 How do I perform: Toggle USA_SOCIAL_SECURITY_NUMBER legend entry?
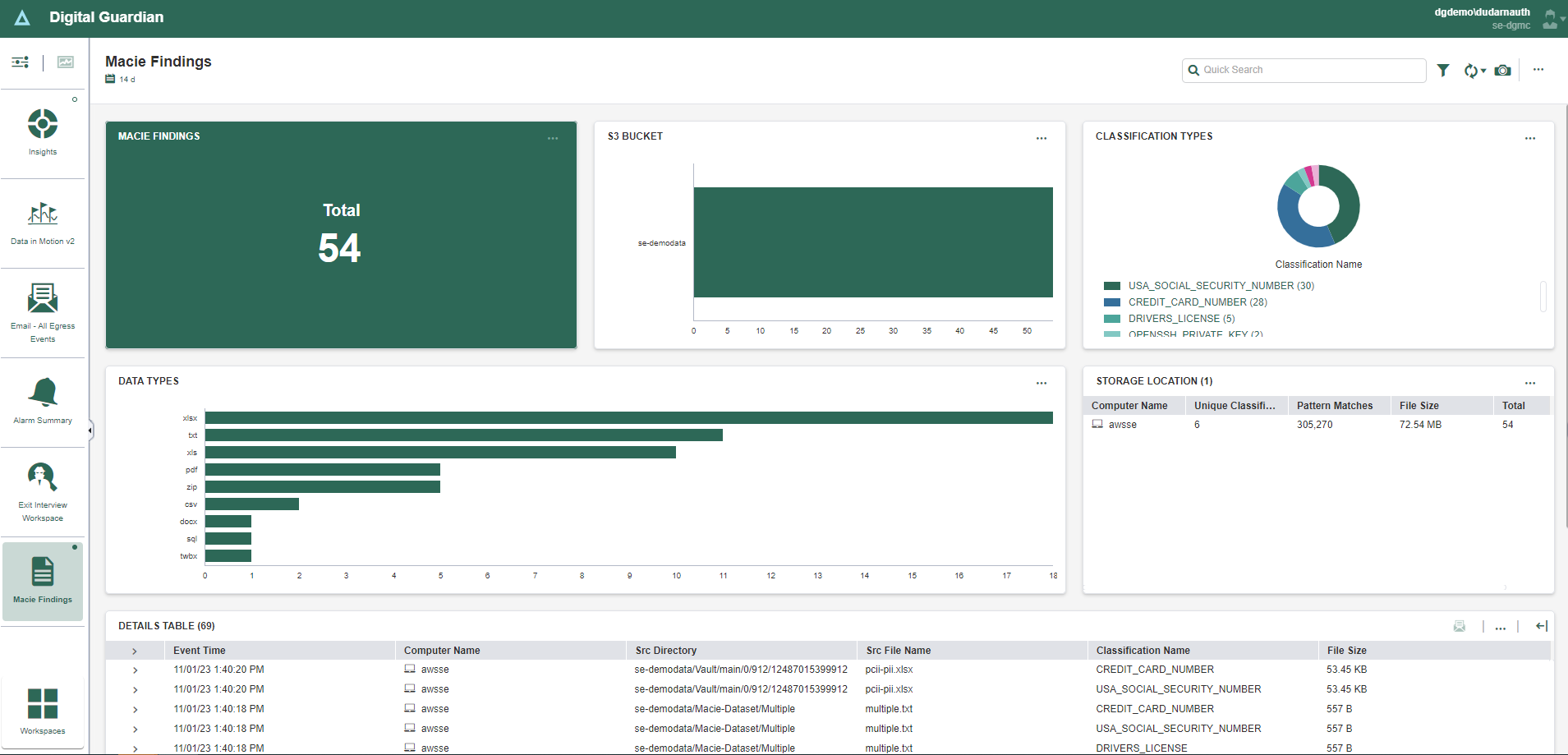click(x=1221, y=286)
